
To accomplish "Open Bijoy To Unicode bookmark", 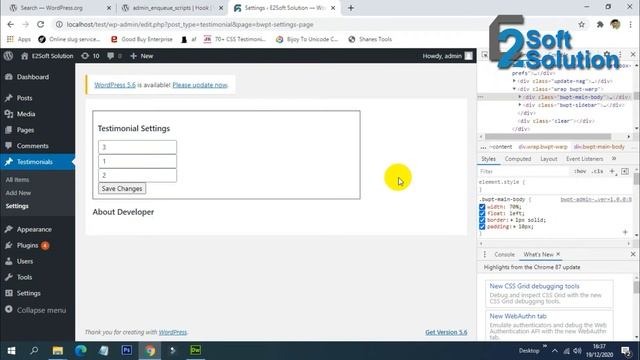I will click(x=307, y=39).
